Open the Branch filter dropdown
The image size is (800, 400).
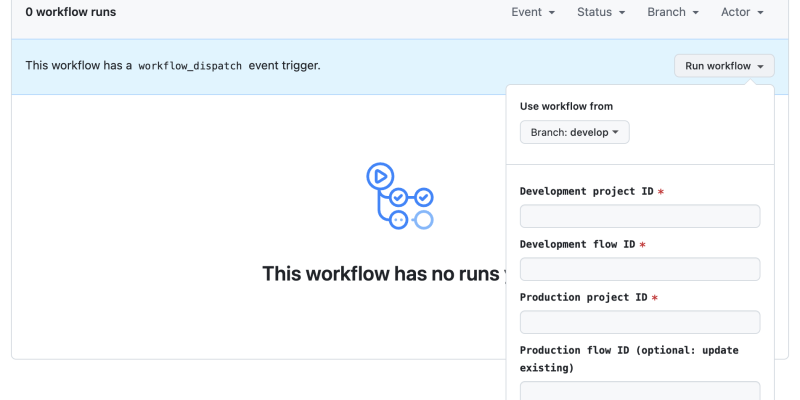(x=672, y=12)
